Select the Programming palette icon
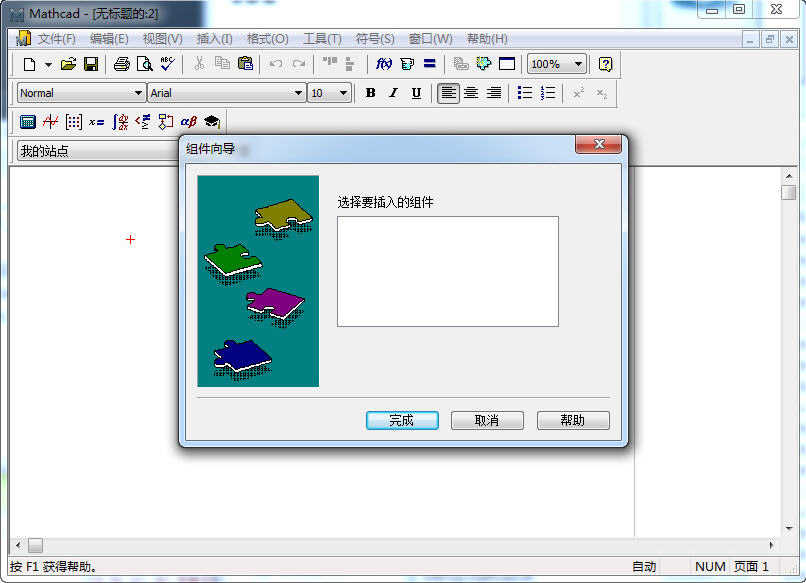Viewport: 806px width, 583px height. coord(166,121)
